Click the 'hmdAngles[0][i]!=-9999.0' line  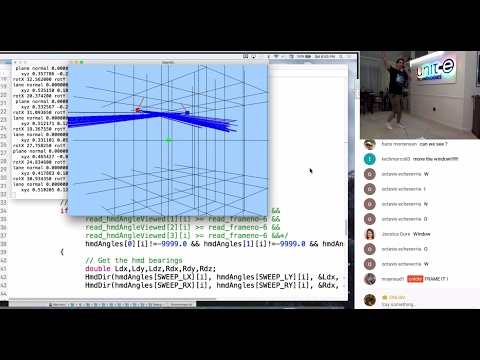pyautogui.click(x=214, y=244)
